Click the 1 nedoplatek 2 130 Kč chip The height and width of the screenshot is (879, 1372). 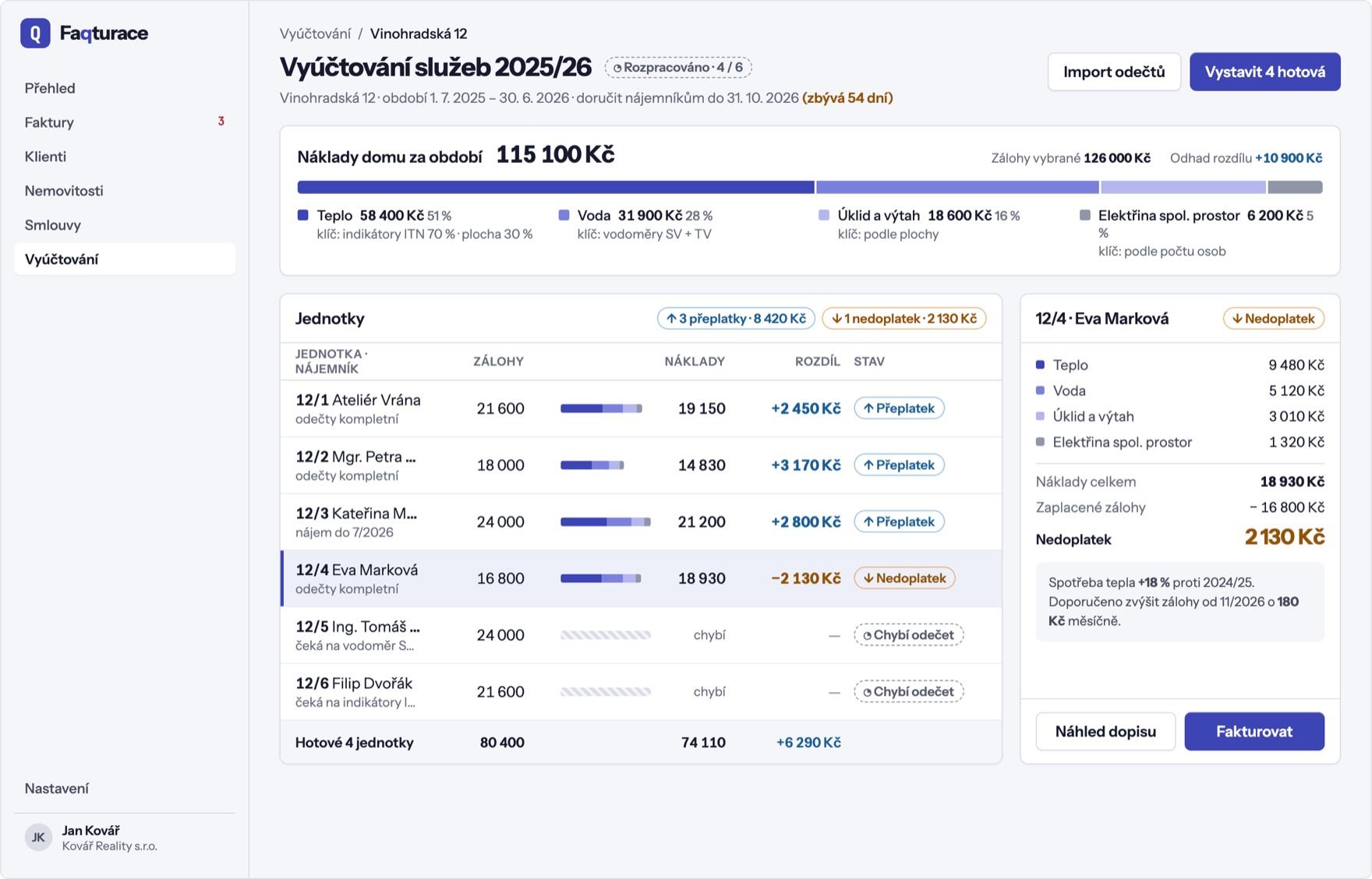pos(904,319)
